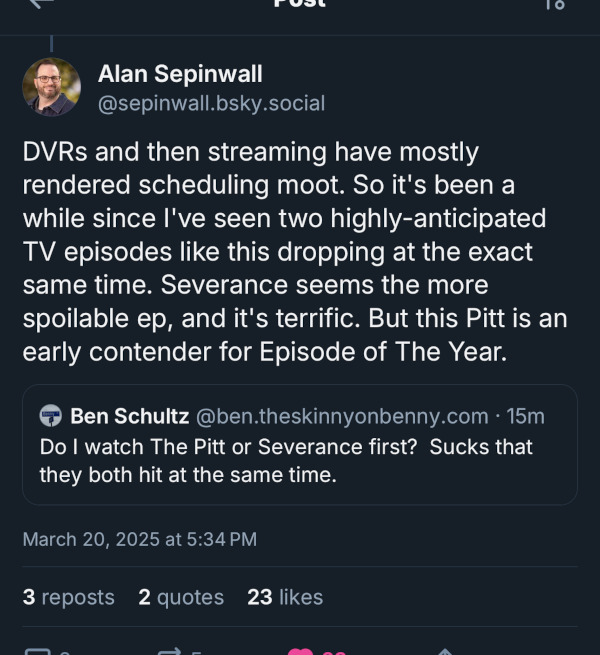Open the Alan Sepinwall display name

point(180,73)
